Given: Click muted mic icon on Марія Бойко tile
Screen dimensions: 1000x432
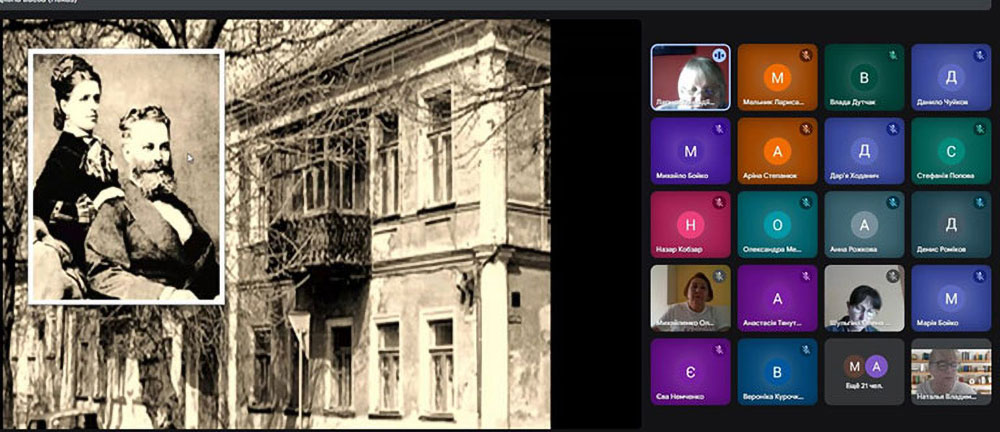Looking at the screenshot, I should [980, 276].
